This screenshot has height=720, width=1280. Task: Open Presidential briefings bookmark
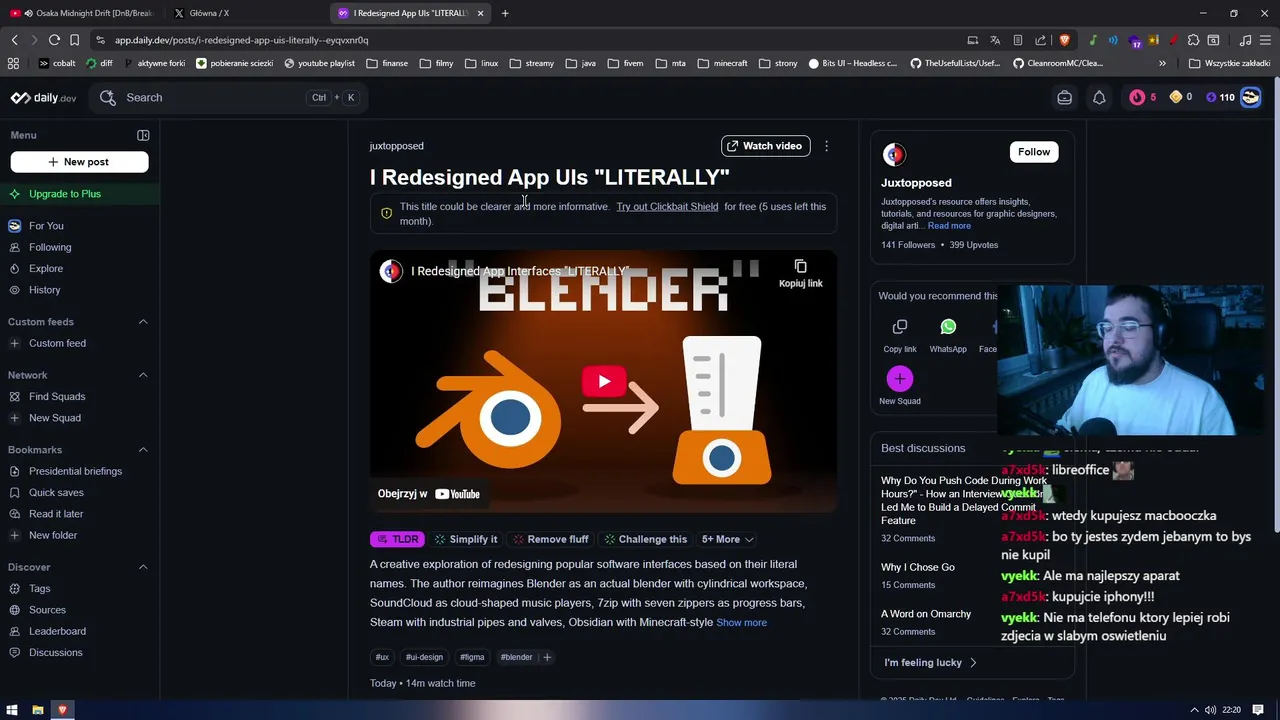[75, 471]
